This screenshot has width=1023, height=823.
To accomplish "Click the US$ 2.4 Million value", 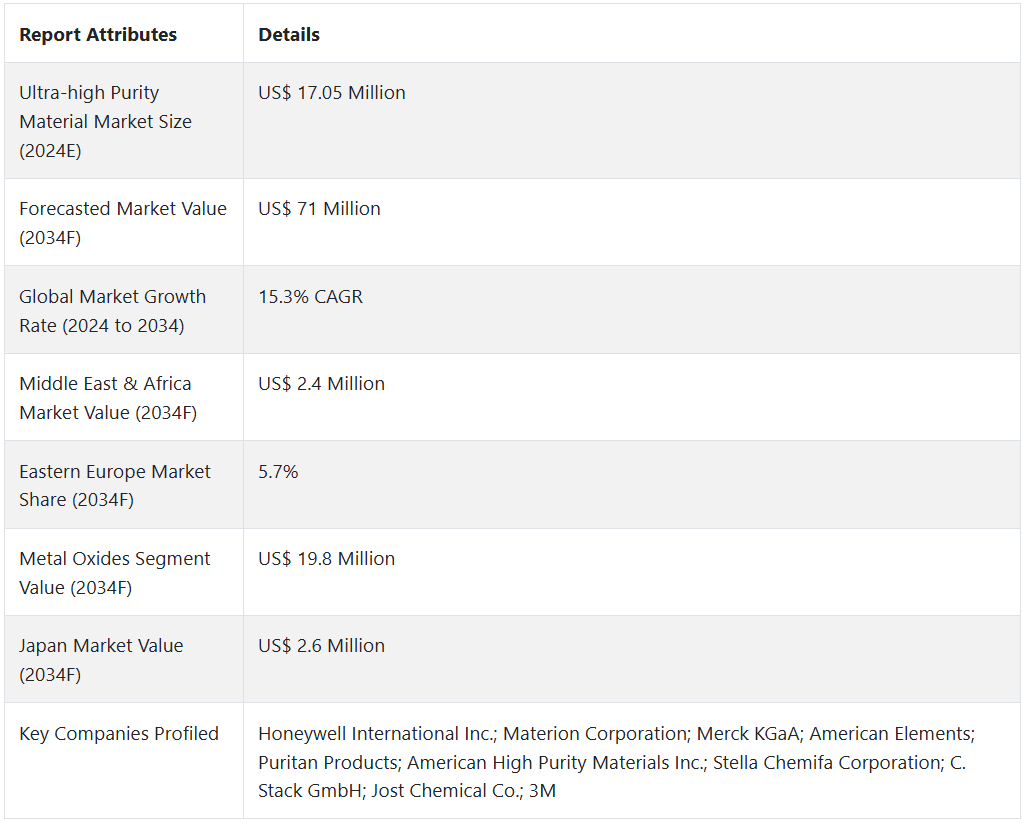I will click(321, 384).
